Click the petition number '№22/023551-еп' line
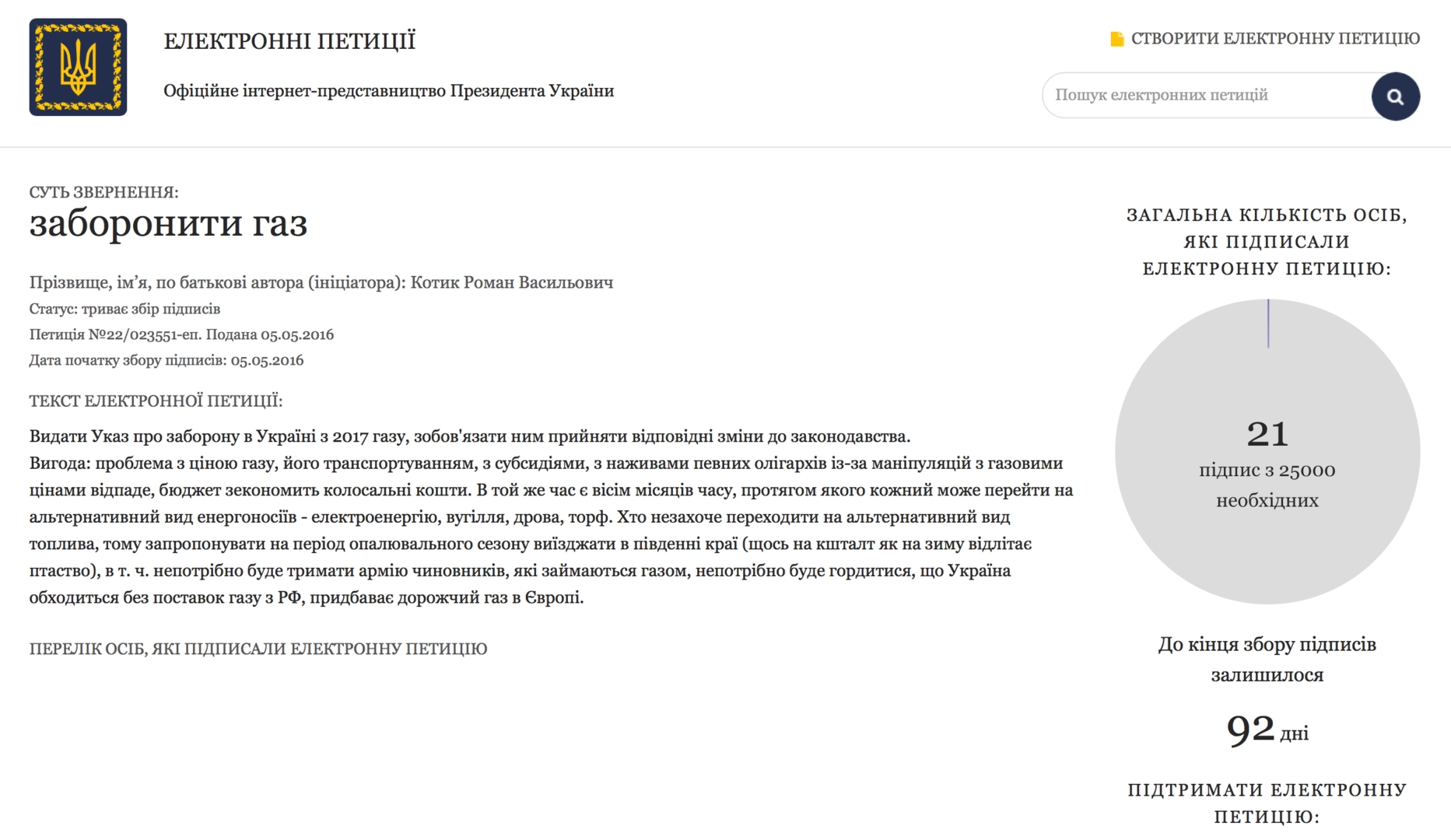Viewport: 1451px width, 840px height. pyautogui.click(x=181, y=334)
